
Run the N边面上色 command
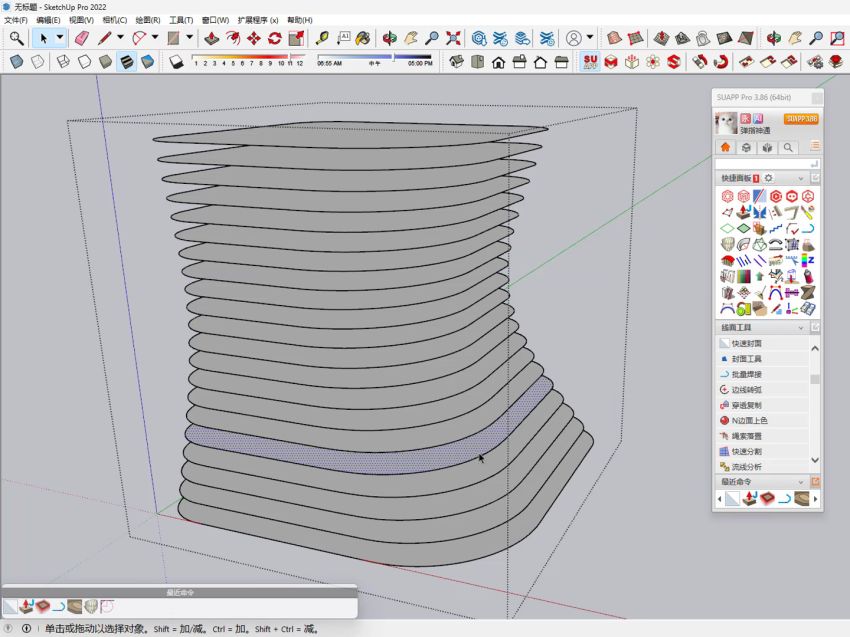point(763,420)
